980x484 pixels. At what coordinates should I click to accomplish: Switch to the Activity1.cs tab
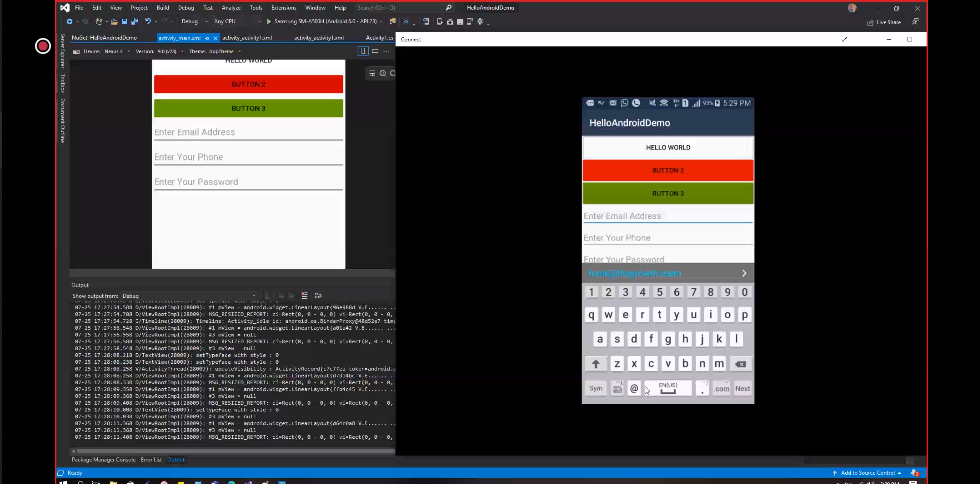coord(379,38)
